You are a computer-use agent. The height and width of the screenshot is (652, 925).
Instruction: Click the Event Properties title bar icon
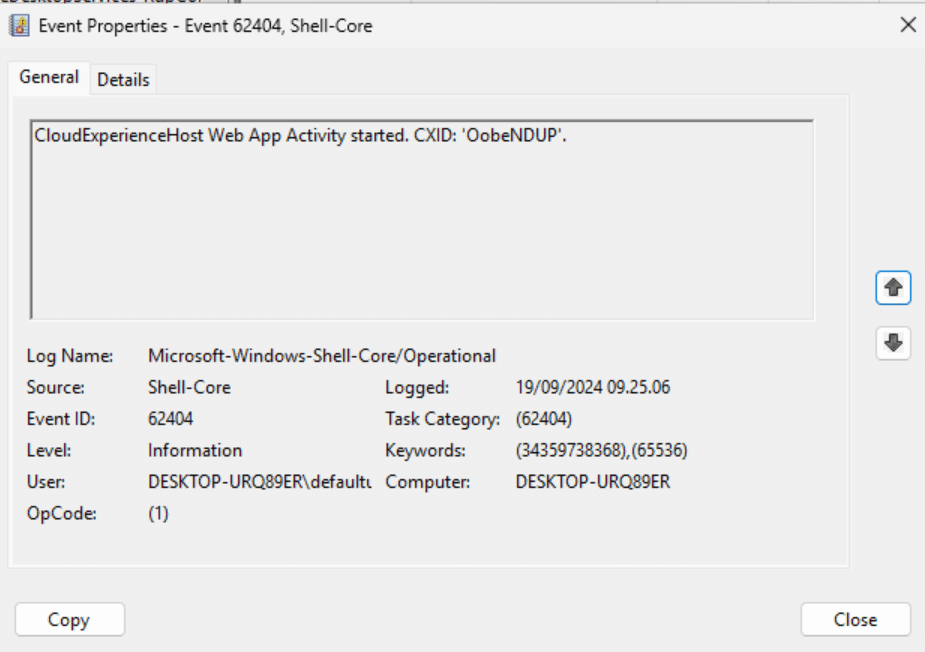click(19, 25)
